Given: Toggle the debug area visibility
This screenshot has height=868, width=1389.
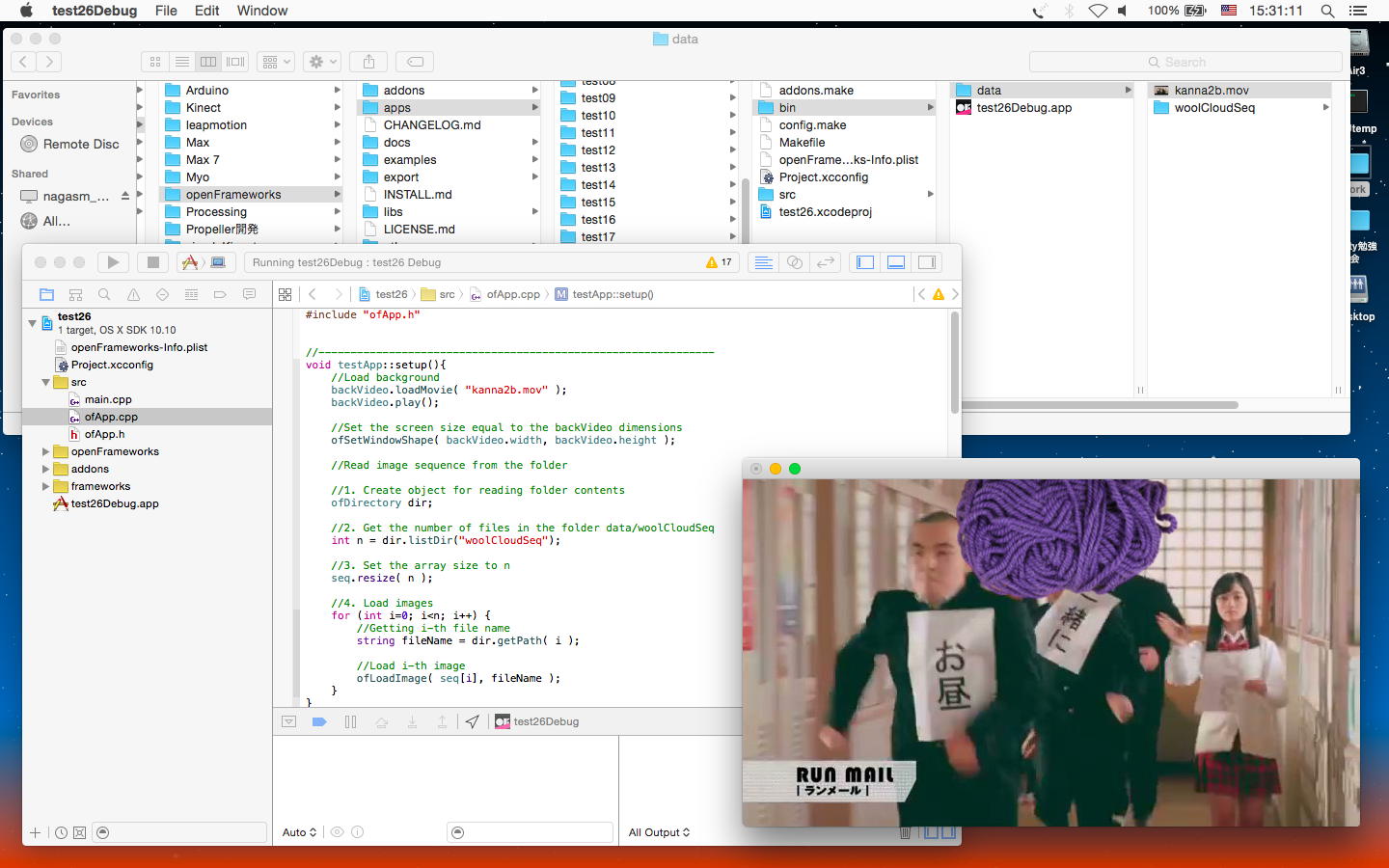Looking at the screenshot, I should pos(896,262).
